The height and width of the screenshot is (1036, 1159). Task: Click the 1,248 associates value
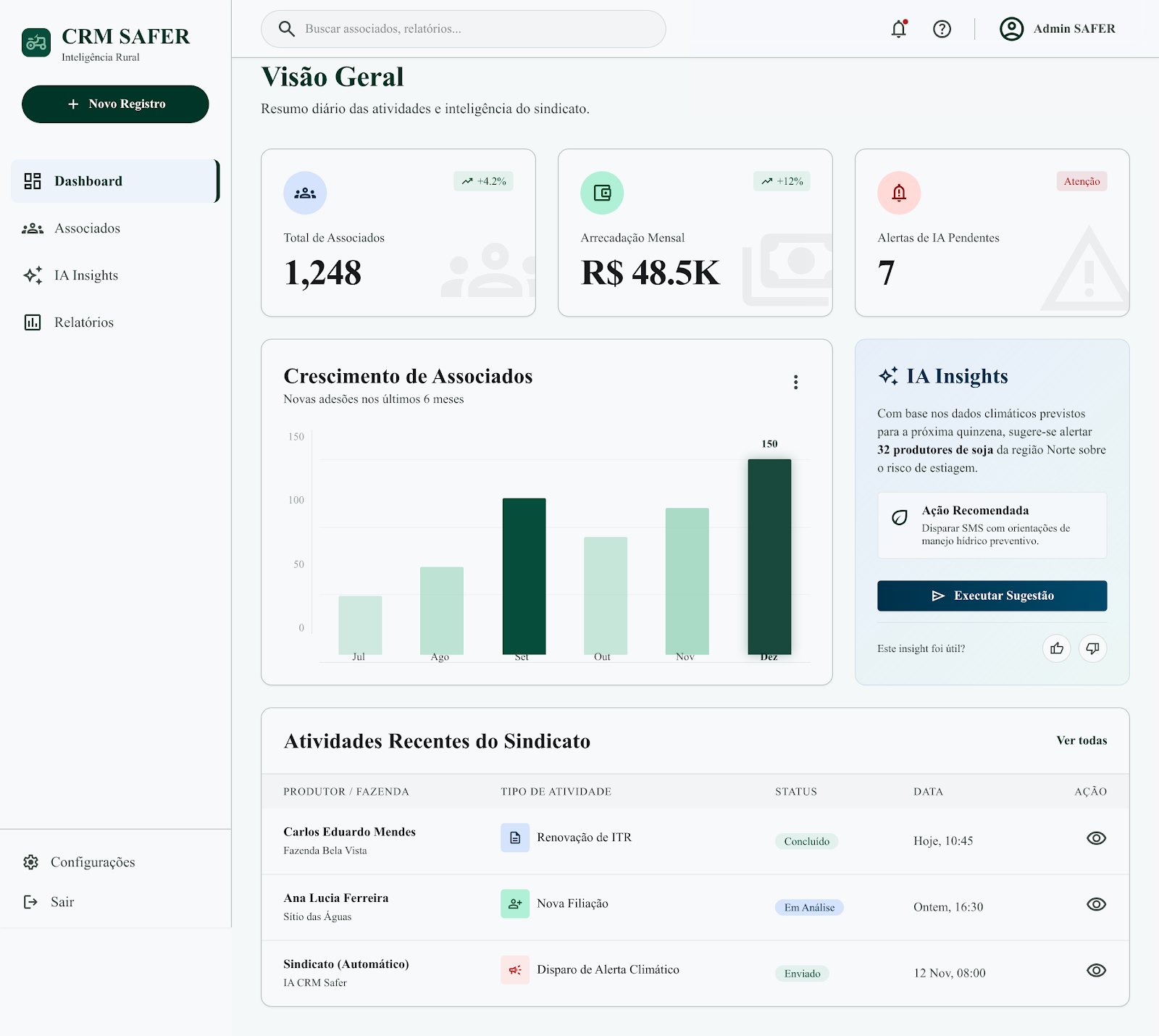coord(322,273)
